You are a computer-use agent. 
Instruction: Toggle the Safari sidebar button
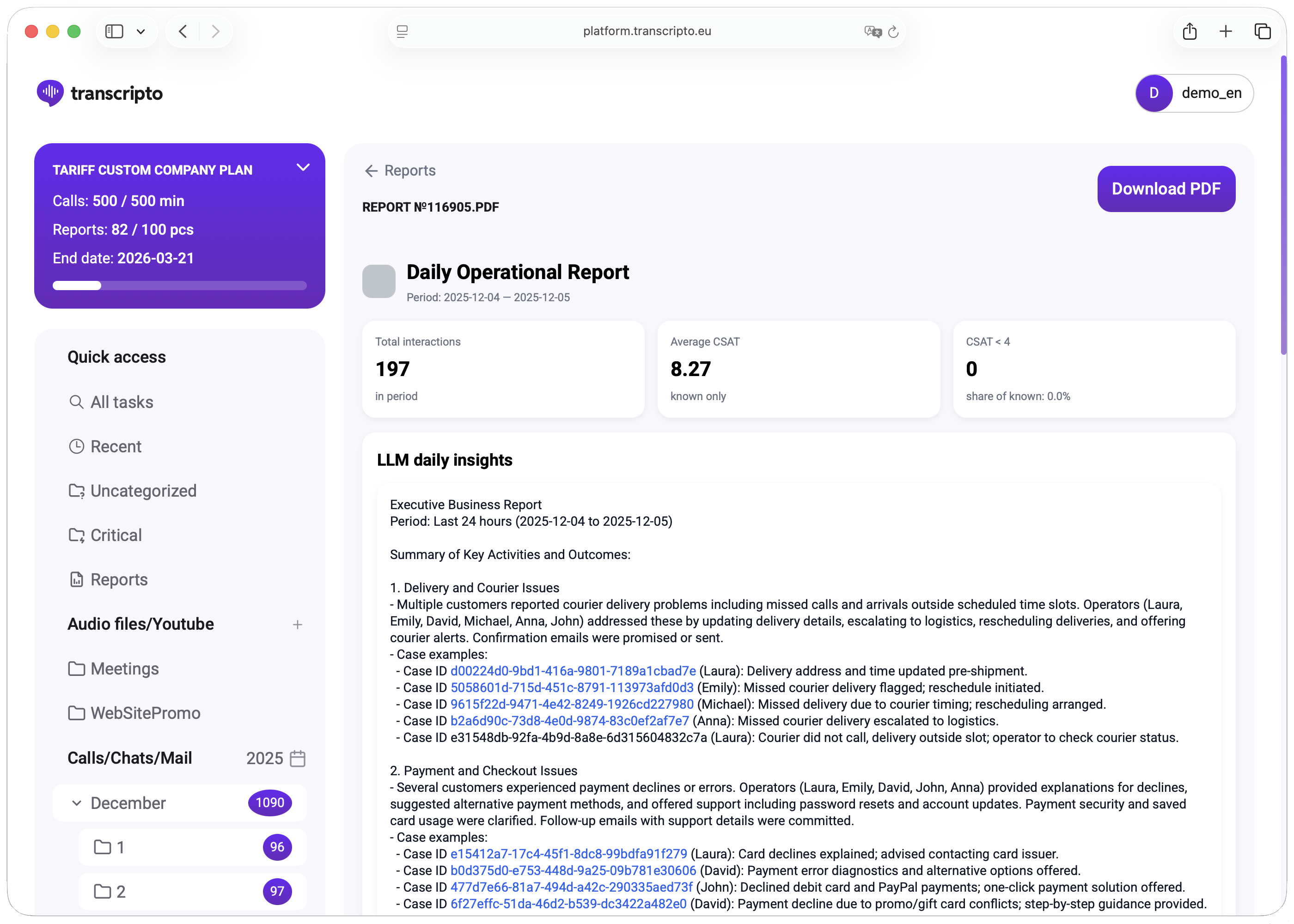pyautogui.click(x=114, y=31)
